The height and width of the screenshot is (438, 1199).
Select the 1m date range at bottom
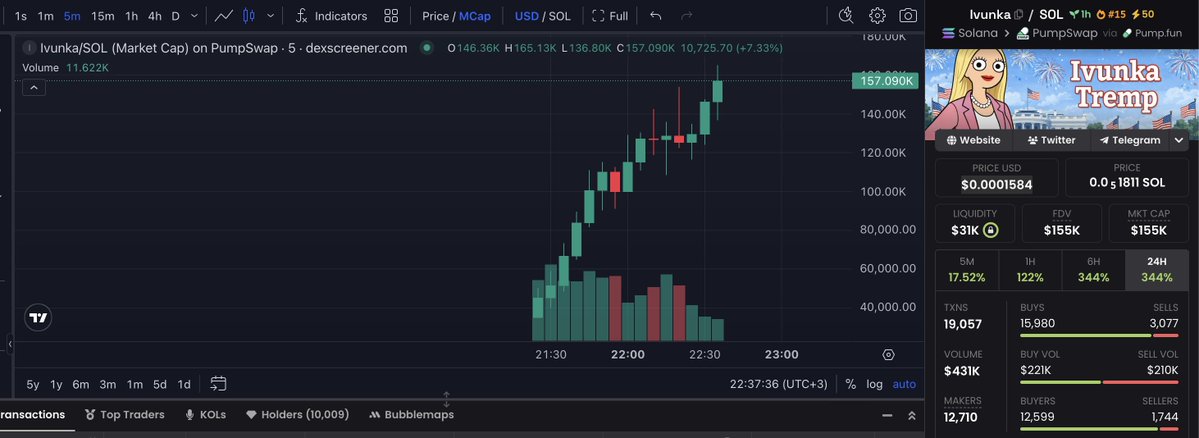tap(135, 384)
